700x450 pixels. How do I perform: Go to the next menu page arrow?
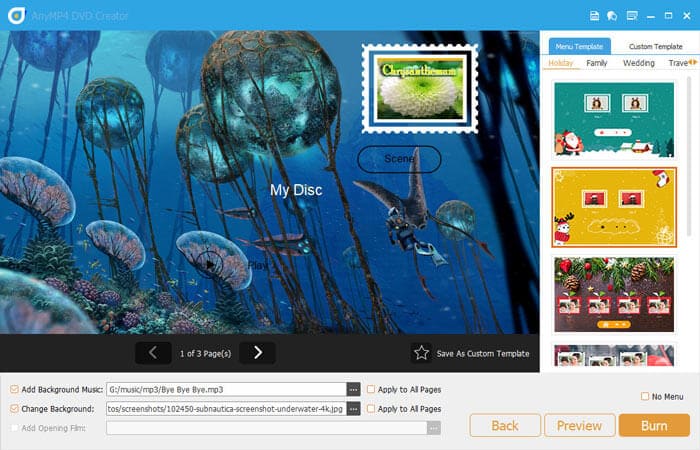[258, 352]
